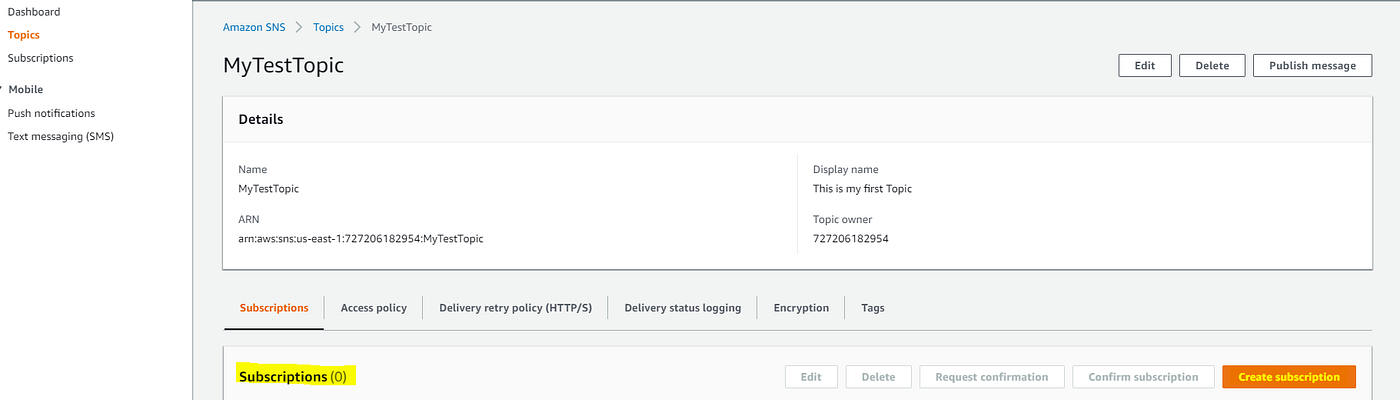
Task: Show the Tags tab
Action: pos(872,308)
